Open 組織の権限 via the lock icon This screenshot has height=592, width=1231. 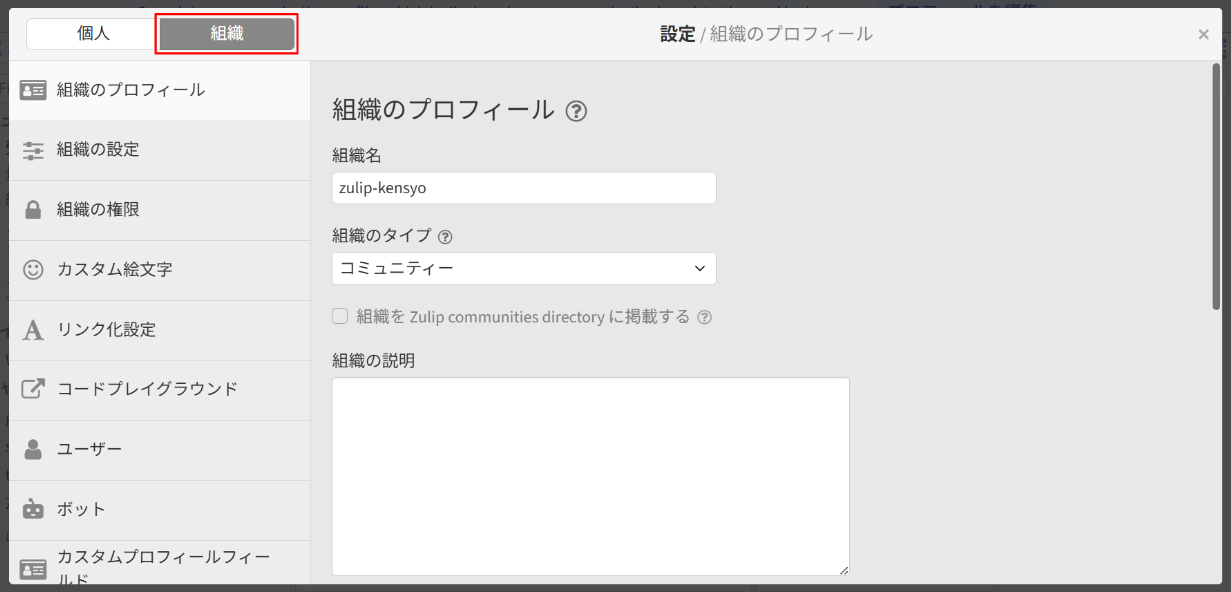pos(33,210)
